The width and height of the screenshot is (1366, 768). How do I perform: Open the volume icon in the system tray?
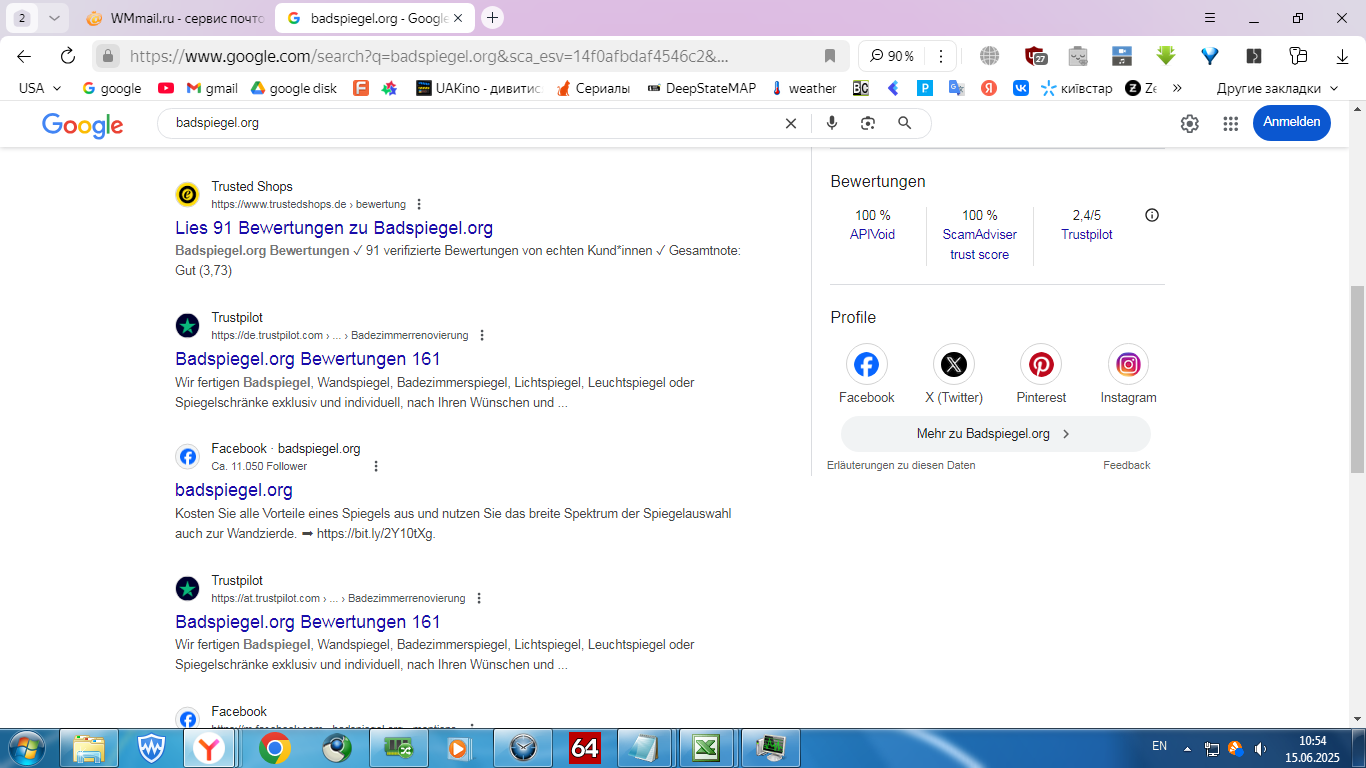[1261, 747]
